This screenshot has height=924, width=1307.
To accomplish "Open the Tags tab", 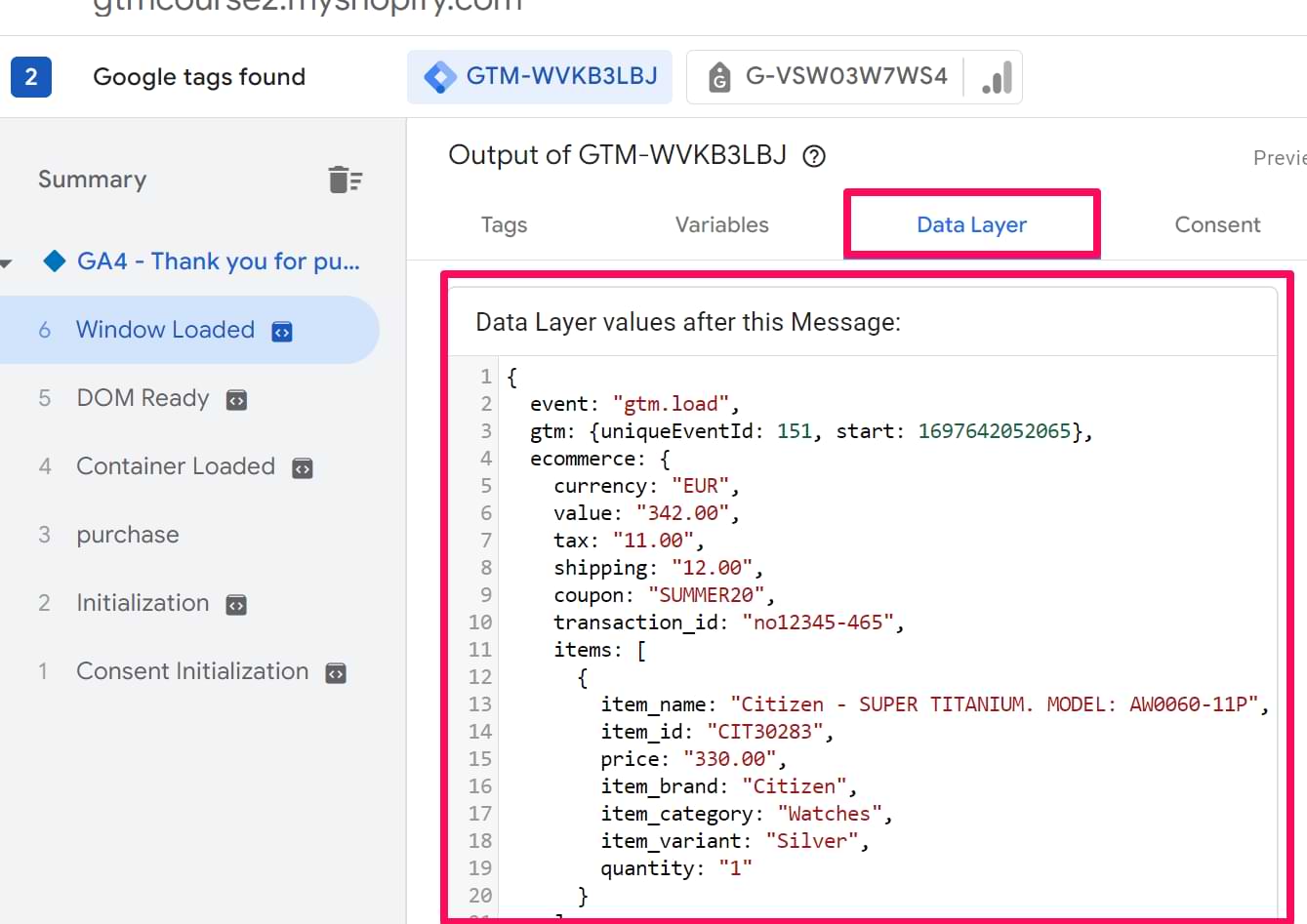I will 504,225.
